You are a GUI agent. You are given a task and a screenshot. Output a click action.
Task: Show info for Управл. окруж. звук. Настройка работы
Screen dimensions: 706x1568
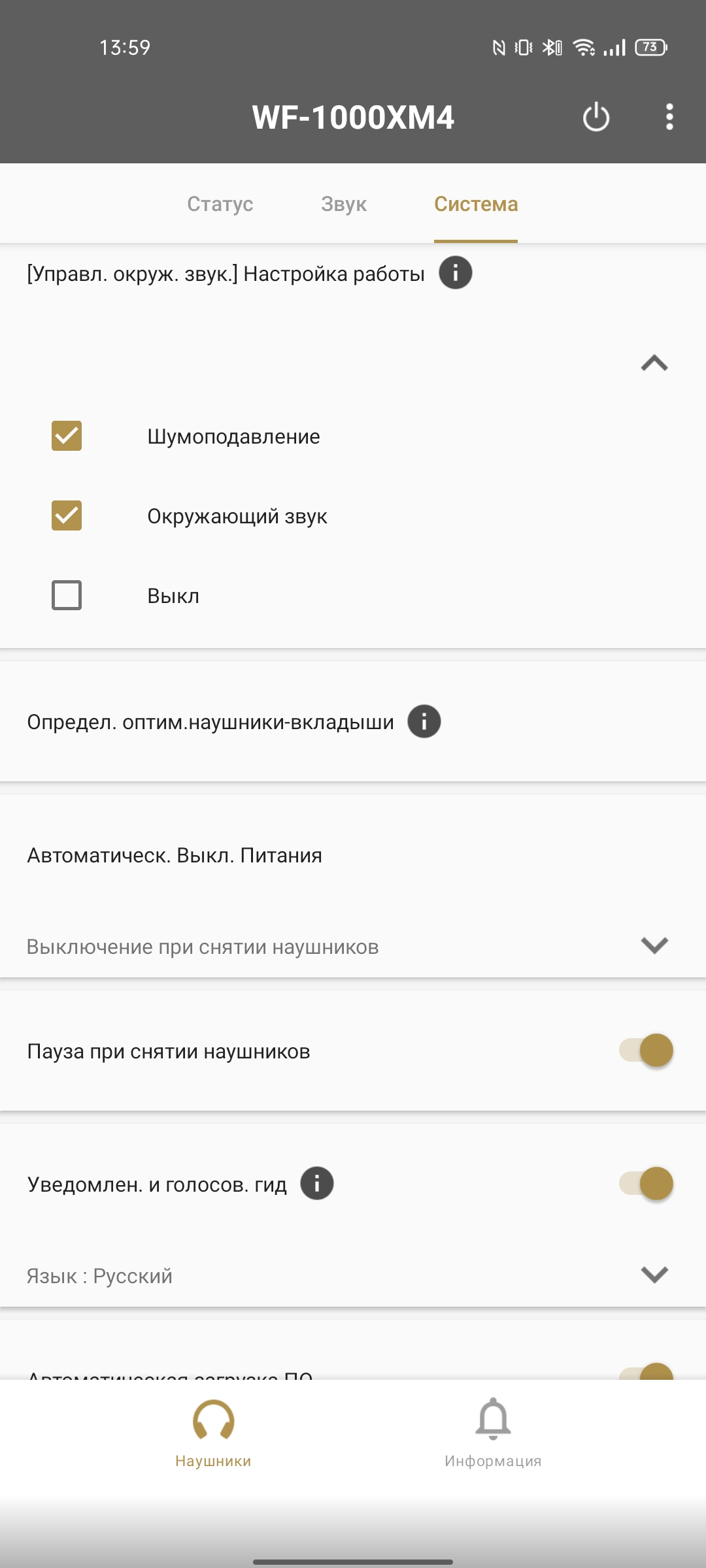(x=456, y=272)
